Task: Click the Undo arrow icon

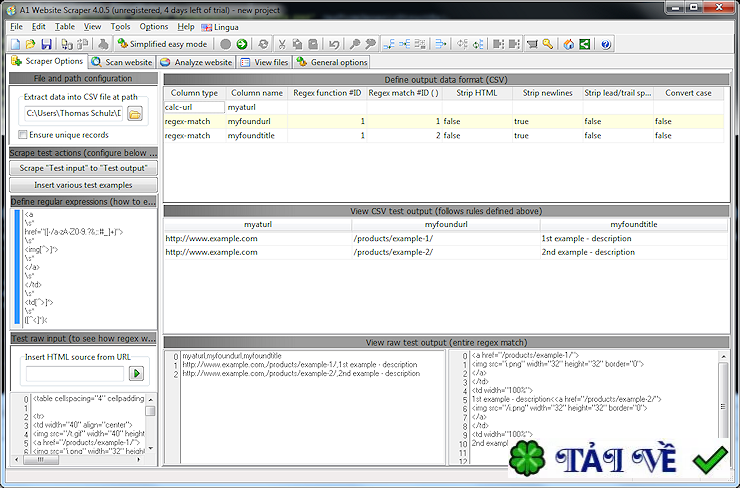Action: click(x=334, y=44)
